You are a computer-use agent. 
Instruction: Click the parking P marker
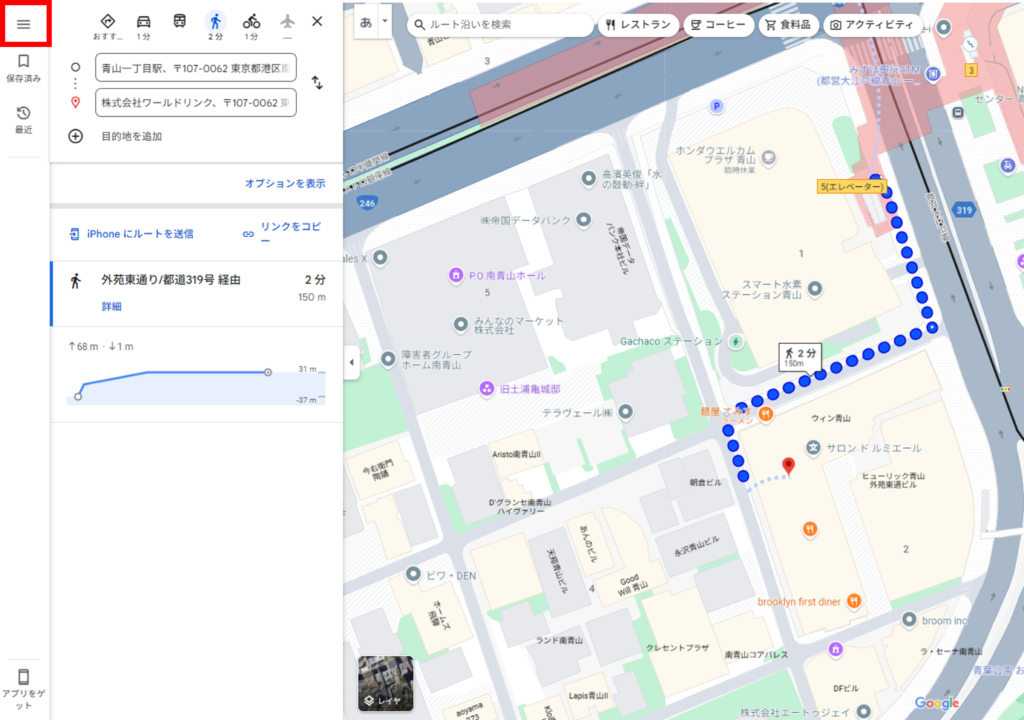[716, 106]
